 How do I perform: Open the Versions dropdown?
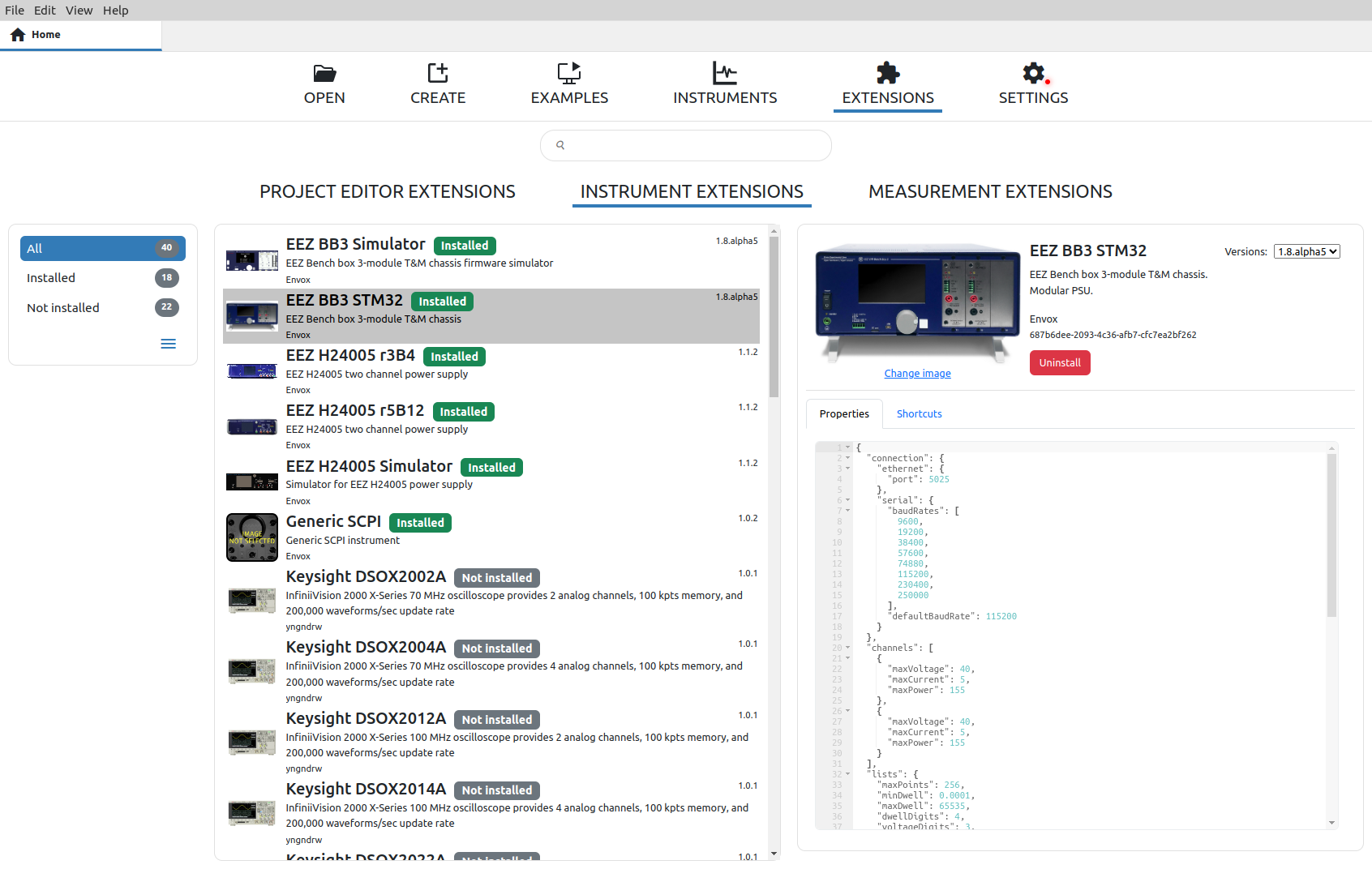point(1306,251)
